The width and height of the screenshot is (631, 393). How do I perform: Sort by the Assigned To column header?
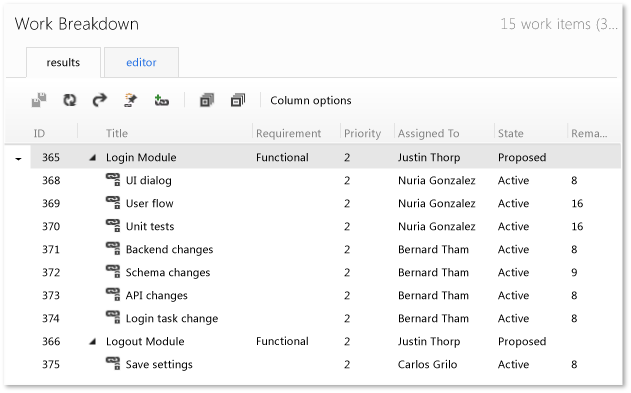click(429, 133)
